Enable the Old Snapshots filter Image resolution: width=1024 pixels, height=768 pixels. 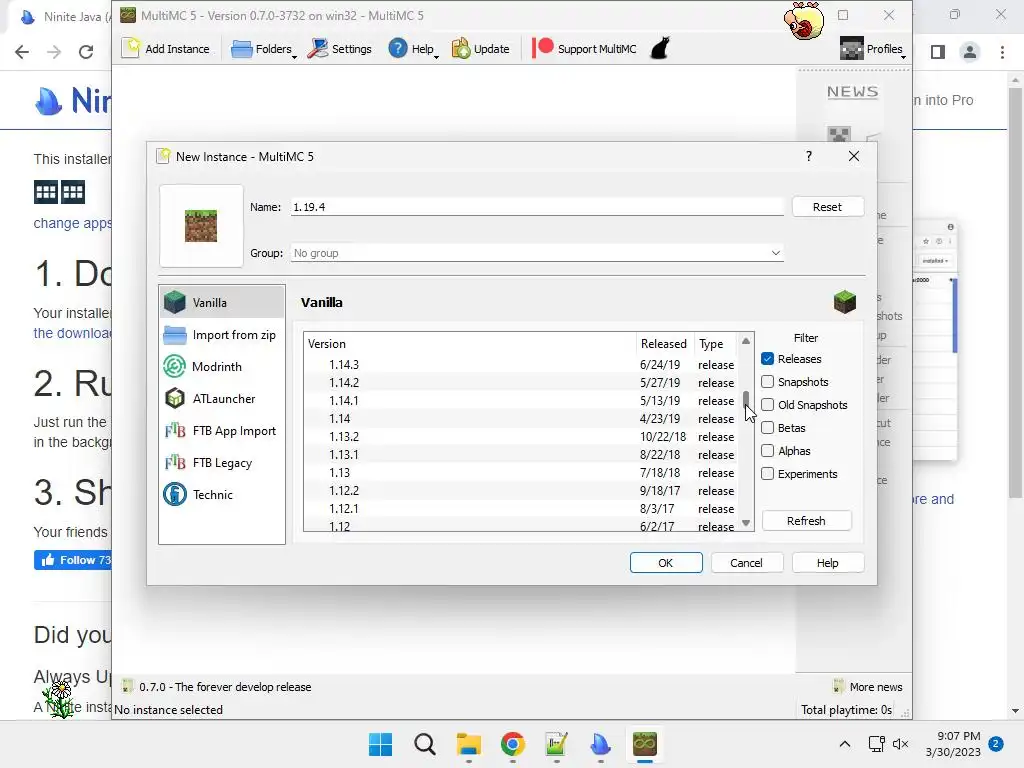click(768, 404)
